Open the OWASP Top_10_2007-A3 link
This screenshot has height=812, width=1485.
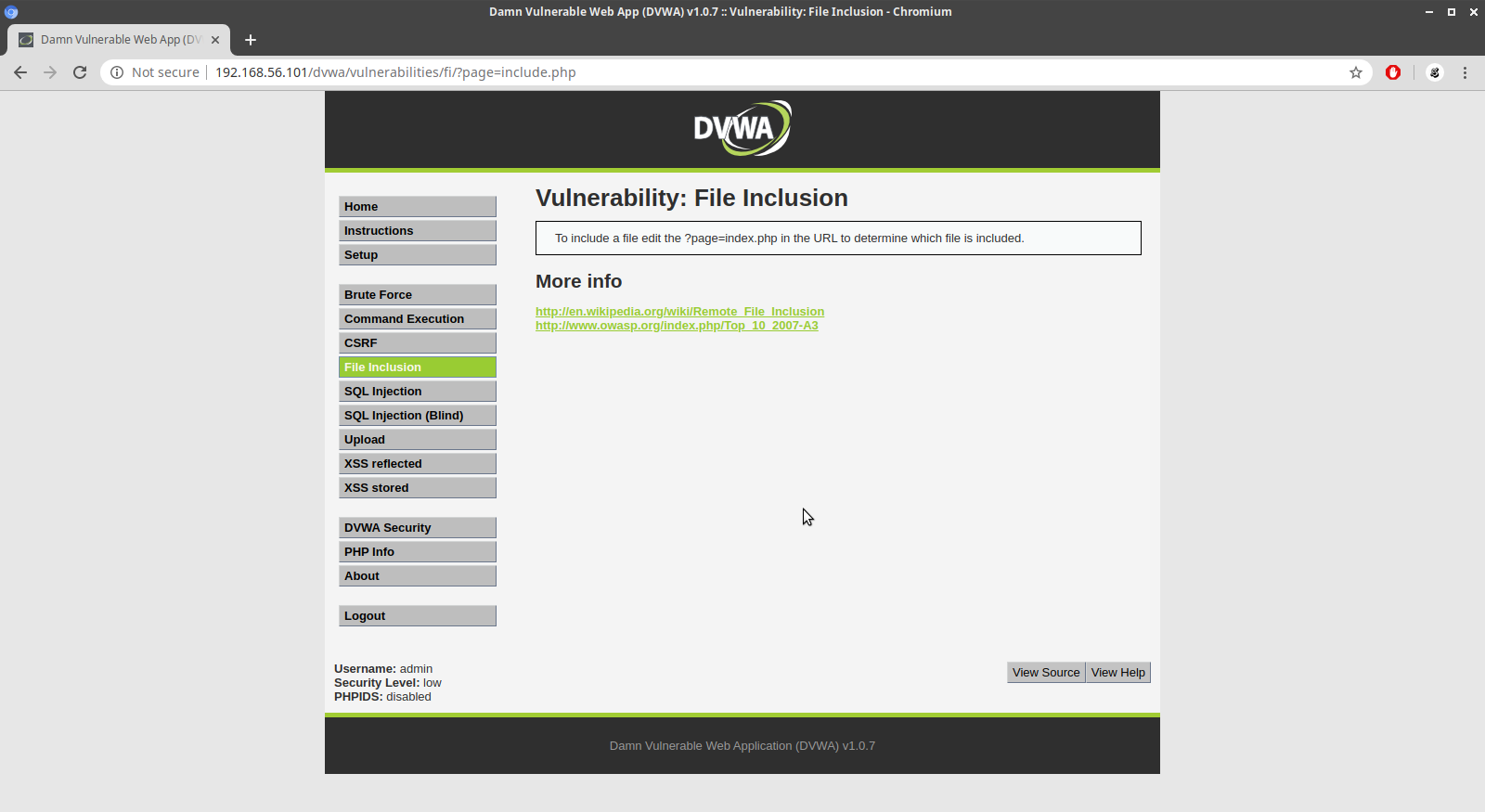point(677,326)
